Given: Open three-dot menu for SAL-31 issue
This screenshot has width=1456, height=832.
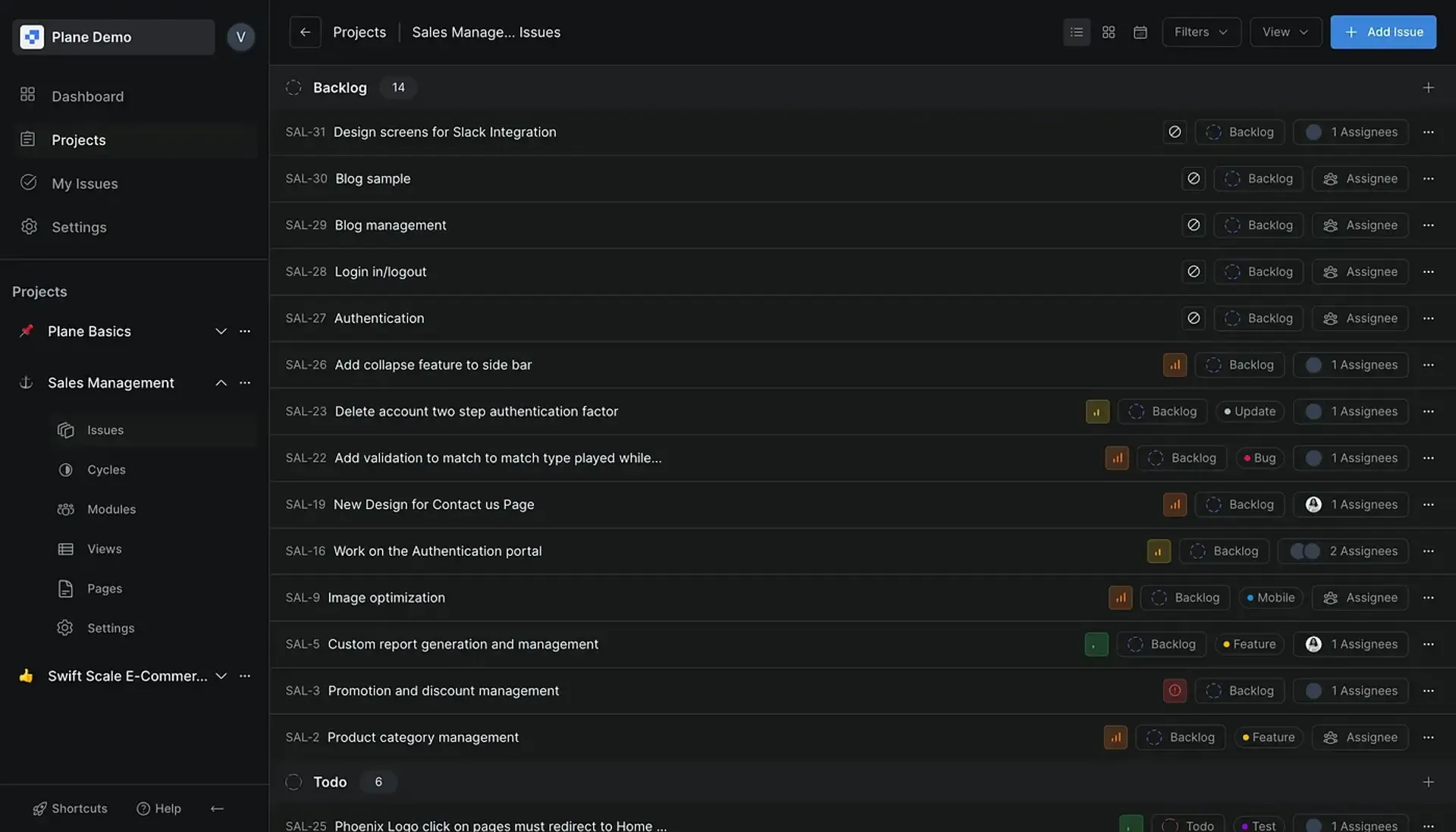Looking at the screenshot, I should point(1428,132).
